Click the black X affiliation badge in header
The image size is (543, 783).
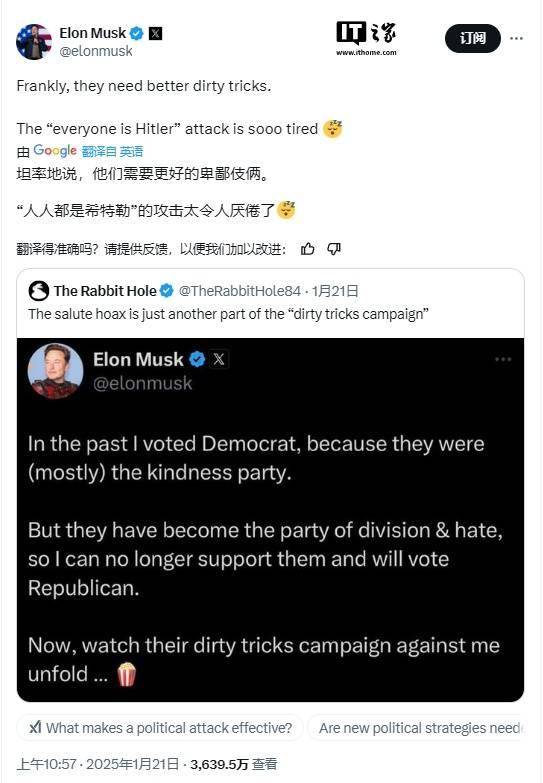pos(156,33)
